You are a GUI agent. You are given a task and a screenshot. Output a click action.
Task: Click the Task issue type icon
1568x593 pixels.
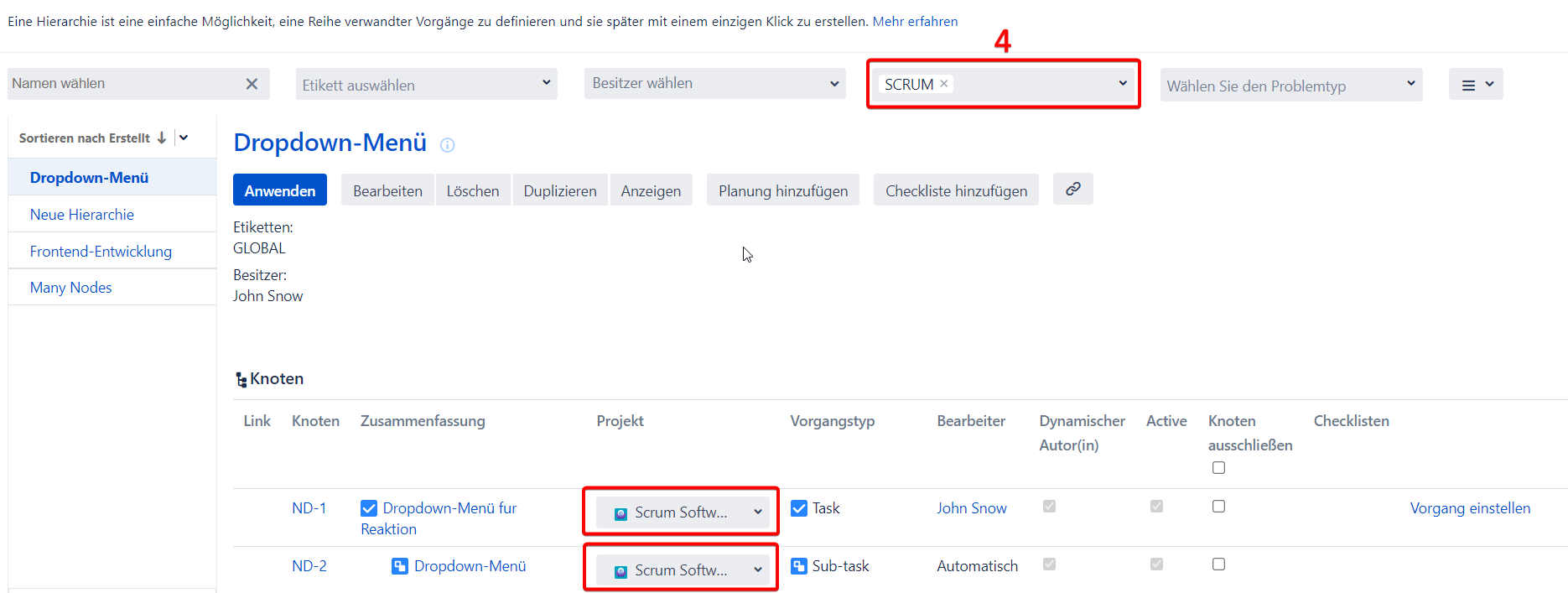coord(799,508)
